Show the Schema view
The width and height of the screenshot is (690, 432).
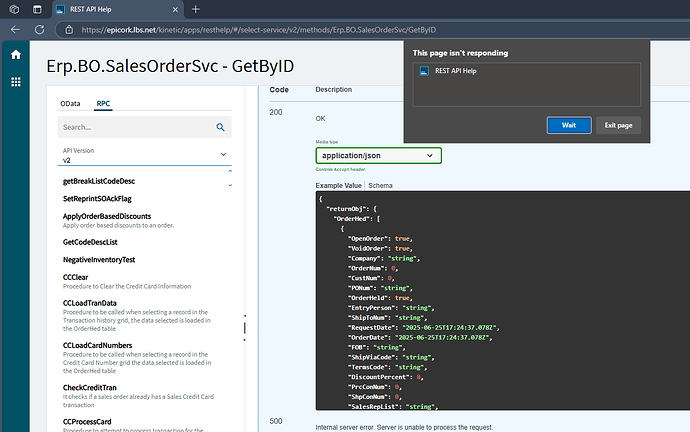(380, 186)
